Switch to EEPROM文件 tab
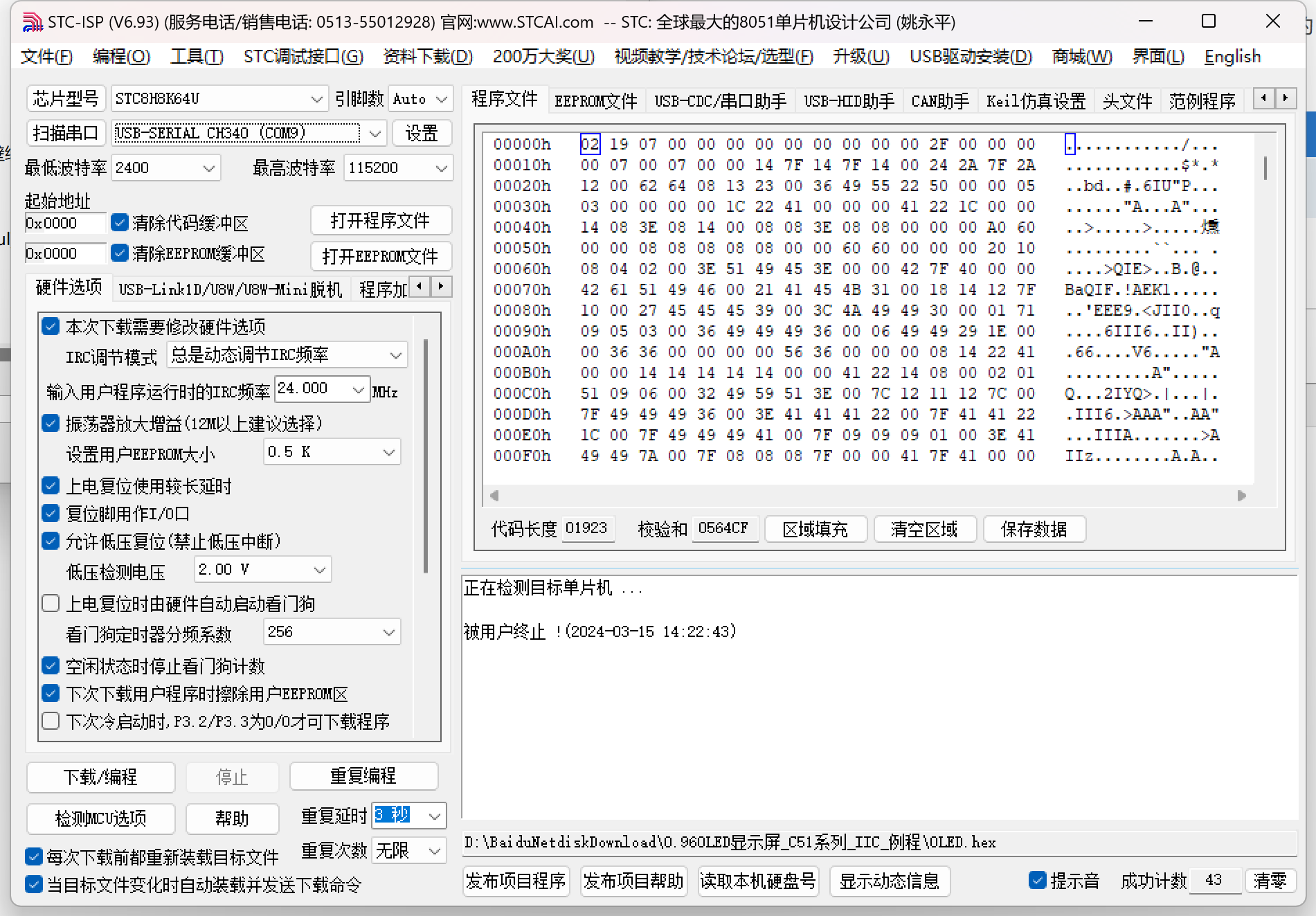 [596, 101]
